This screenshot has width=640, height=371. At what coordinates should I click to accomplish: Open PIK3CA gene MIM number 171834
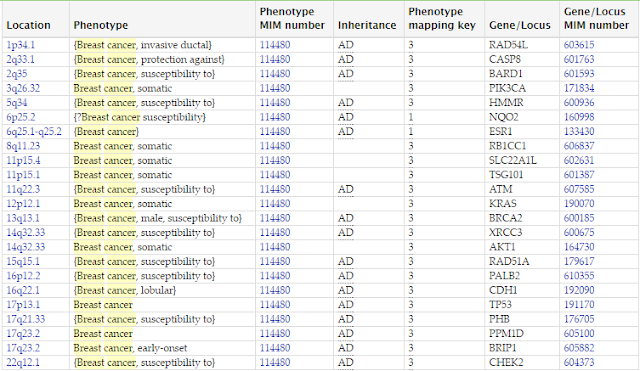(579, 89)
